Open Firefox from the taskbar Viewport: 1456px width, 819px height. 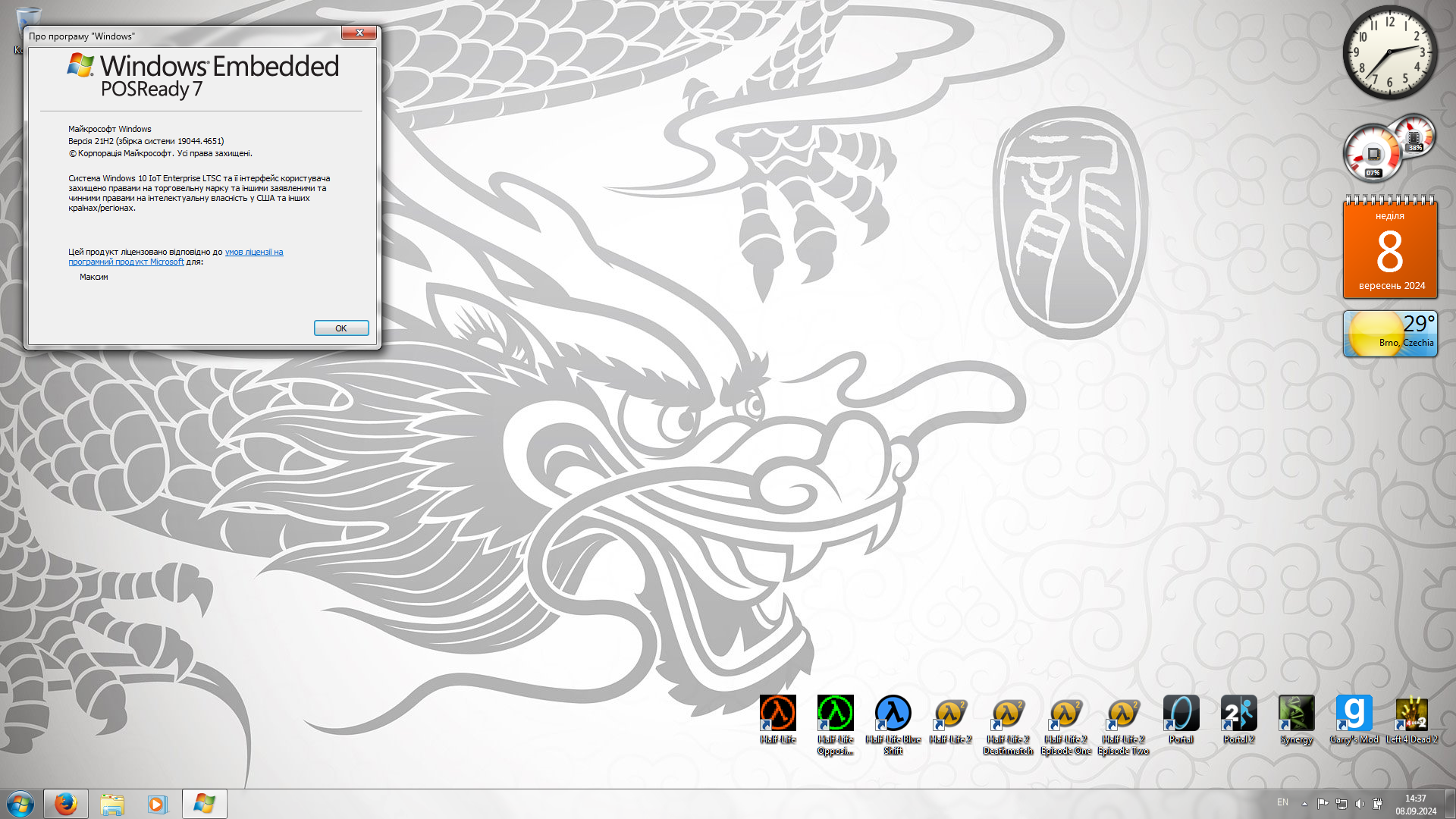tap(66, 804)
